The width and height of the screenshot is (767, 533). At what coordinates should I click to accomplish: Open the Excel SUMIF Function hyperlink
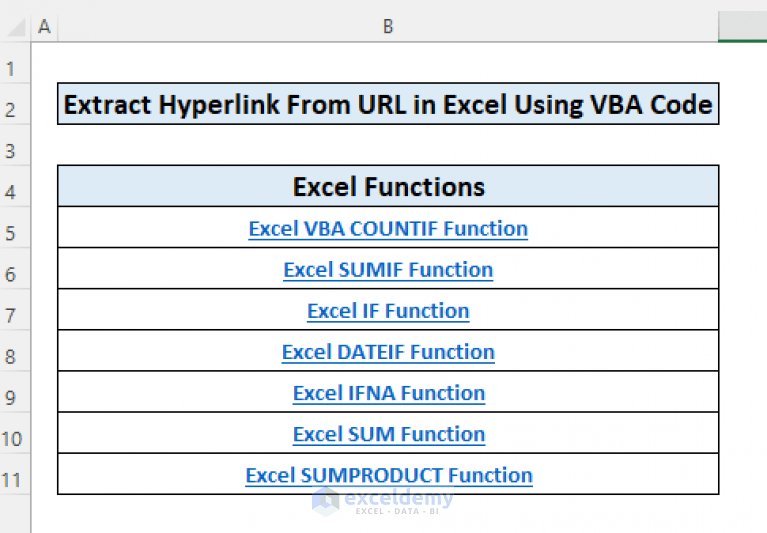388,269
